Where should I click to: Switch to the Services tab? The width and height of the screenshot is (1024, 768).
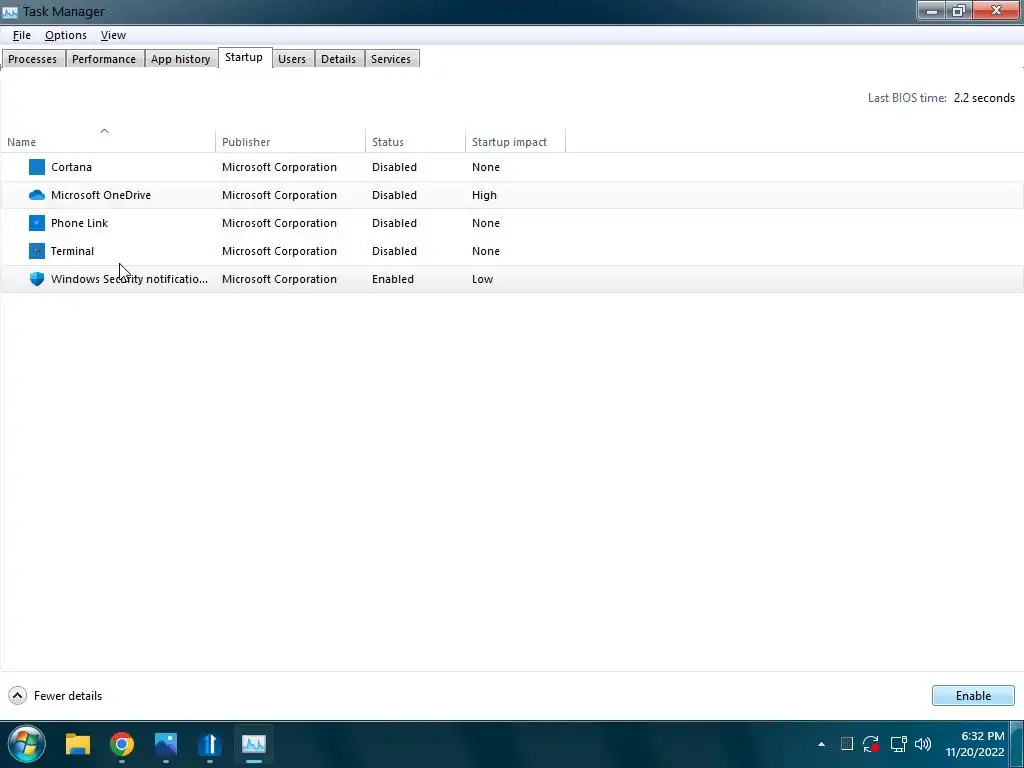[391, 59]
